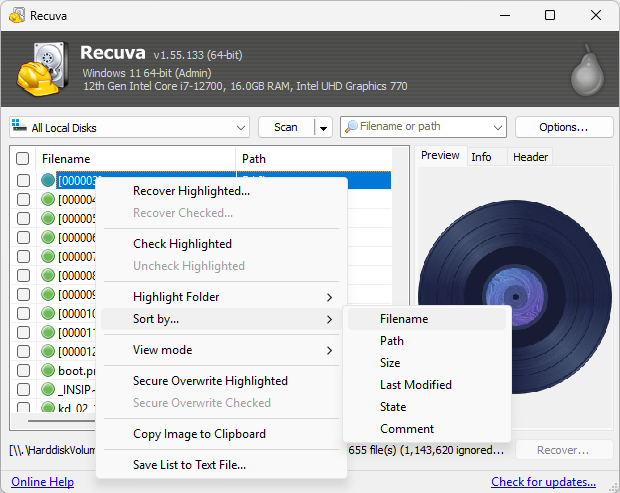Click the Recover... button
Viewport: 620px width, 493px height.
(x=564, y=450)
